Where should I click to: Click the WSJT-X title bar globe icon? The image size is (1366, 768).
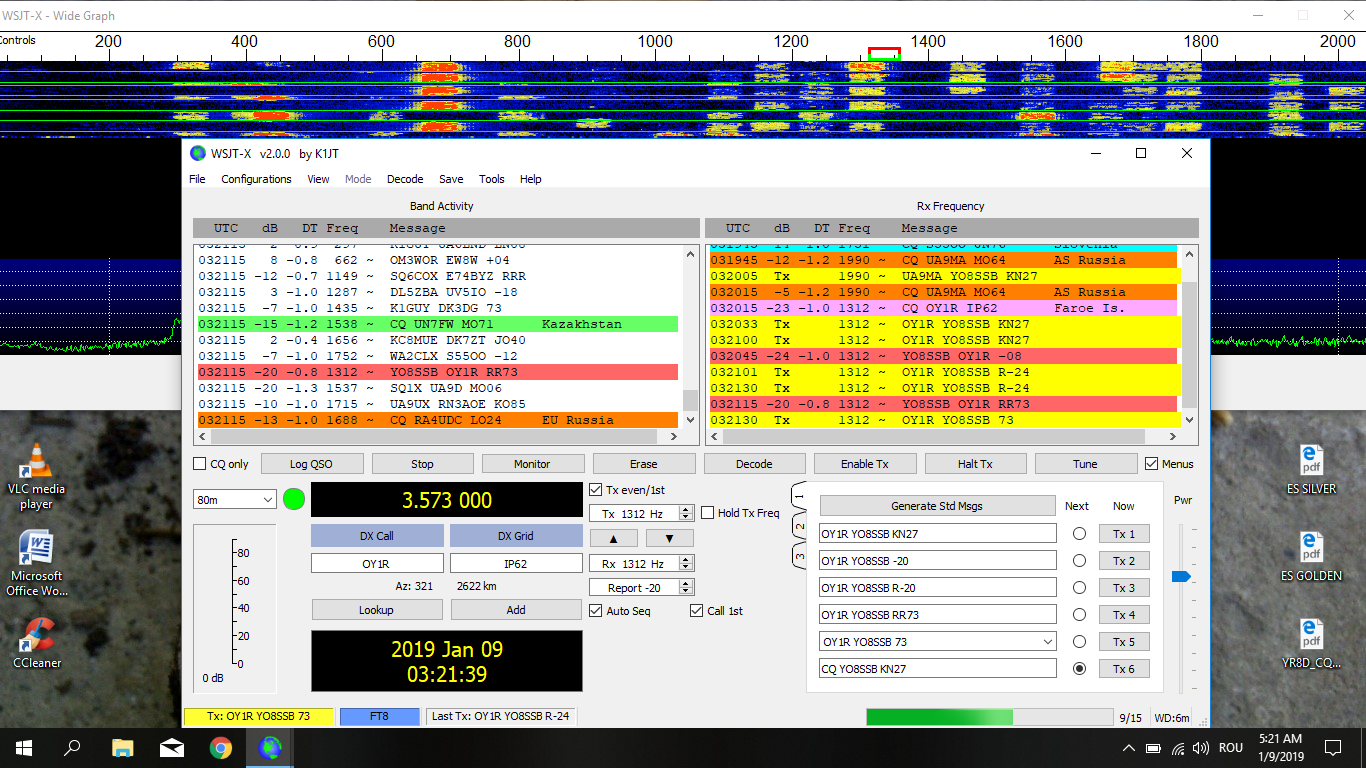coord(198,153)
